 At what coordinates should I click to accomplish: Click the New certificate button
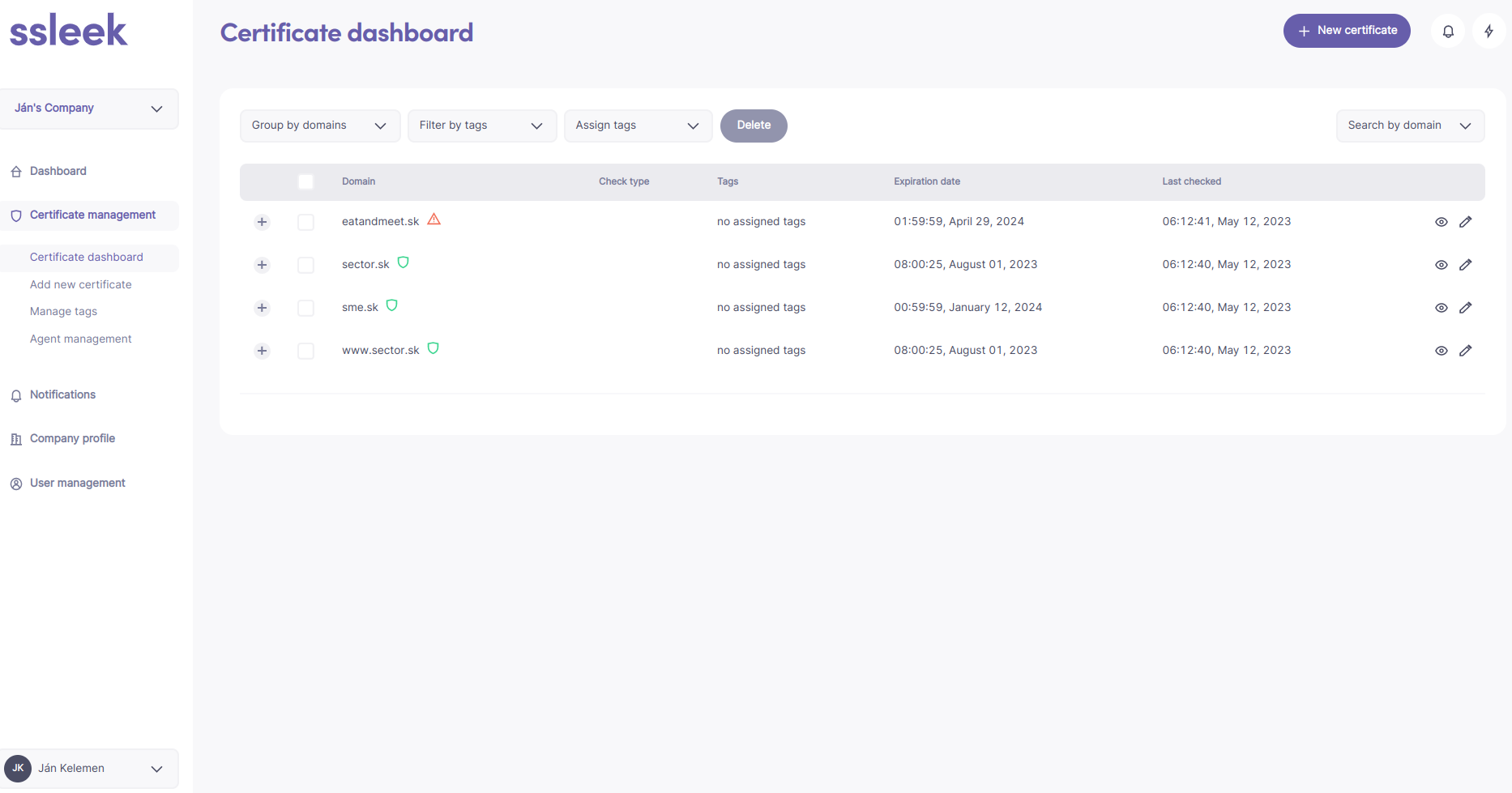point(1346,31)
